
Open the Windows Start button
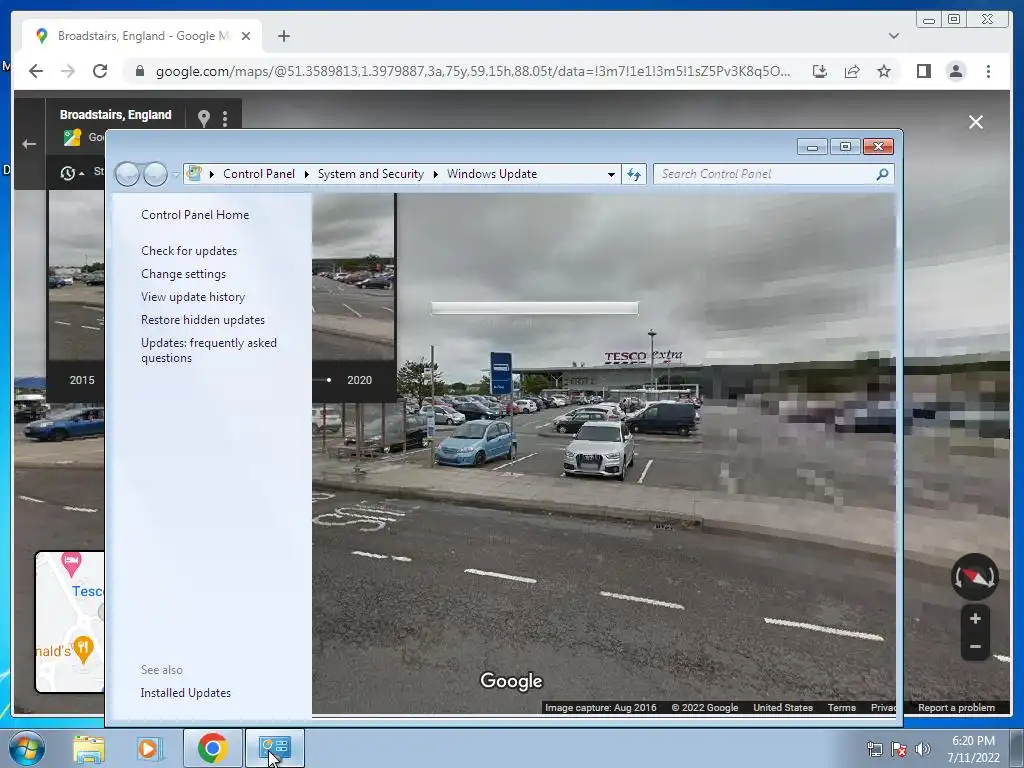[25, 748]
